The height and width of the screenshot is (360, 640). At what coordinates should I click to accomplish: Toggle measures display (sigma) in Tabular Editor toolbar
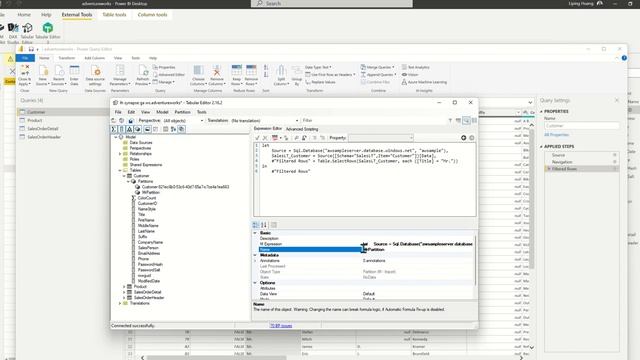[x=114, y=129]
